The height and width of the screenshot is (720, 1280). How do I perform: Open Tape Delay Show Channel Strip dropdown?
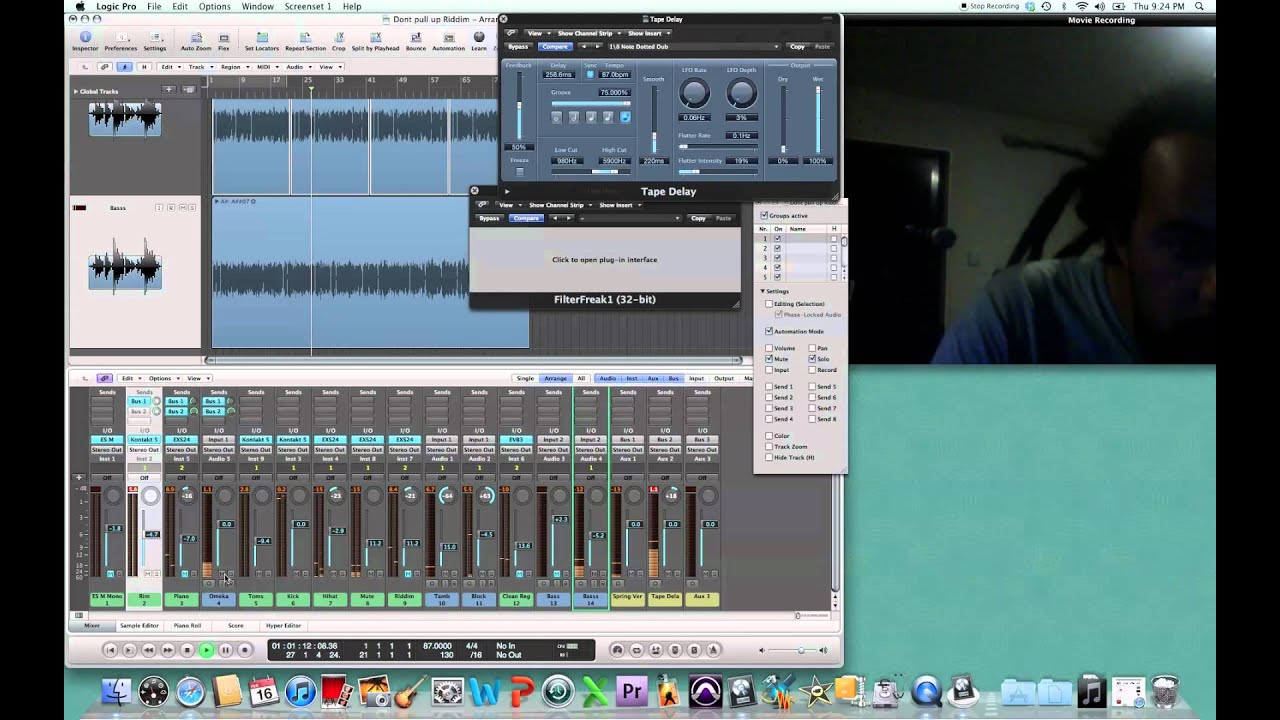tap(589, 33)
